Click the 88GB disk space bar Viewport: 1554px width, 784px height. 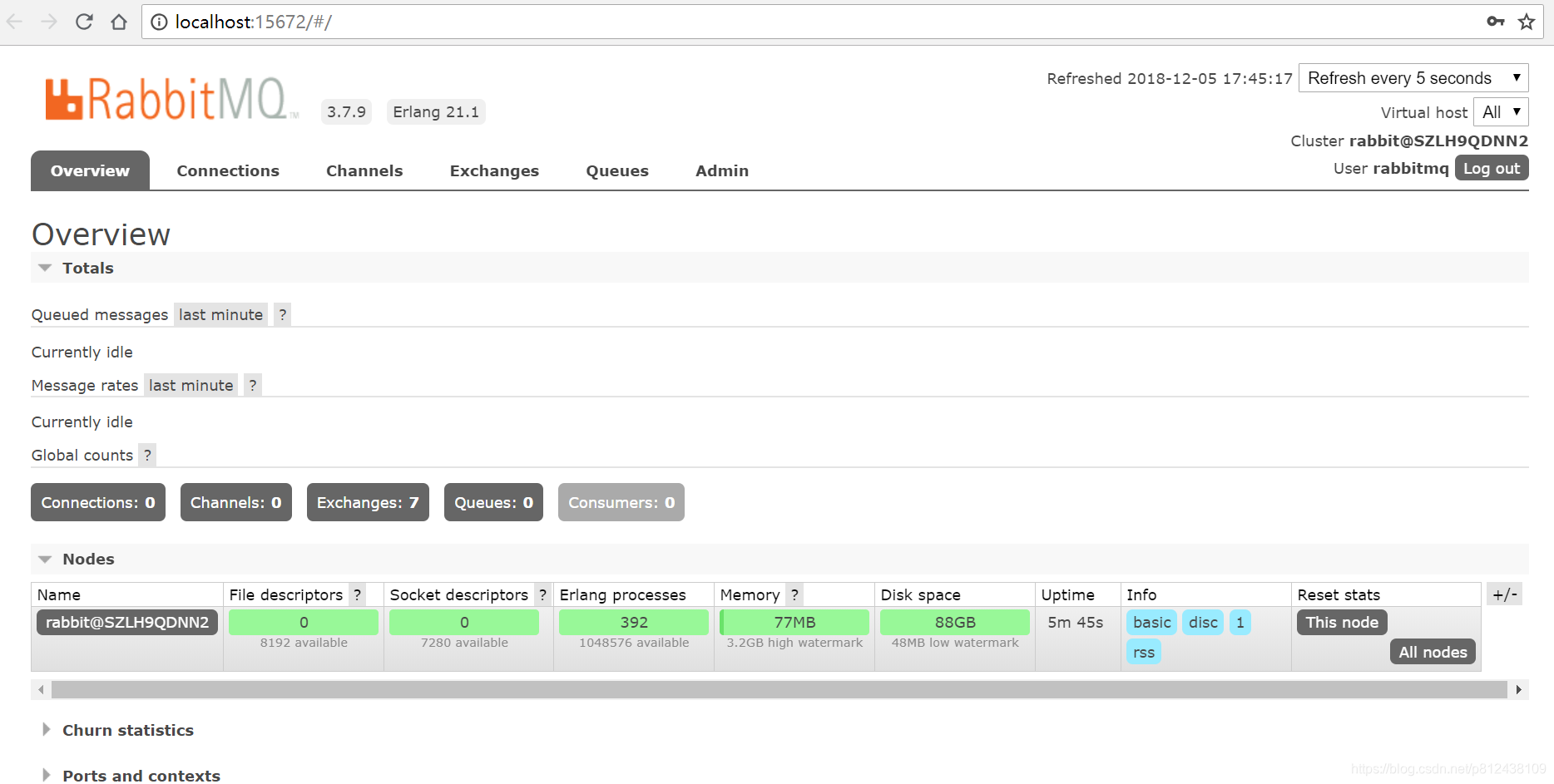[955, 622]
